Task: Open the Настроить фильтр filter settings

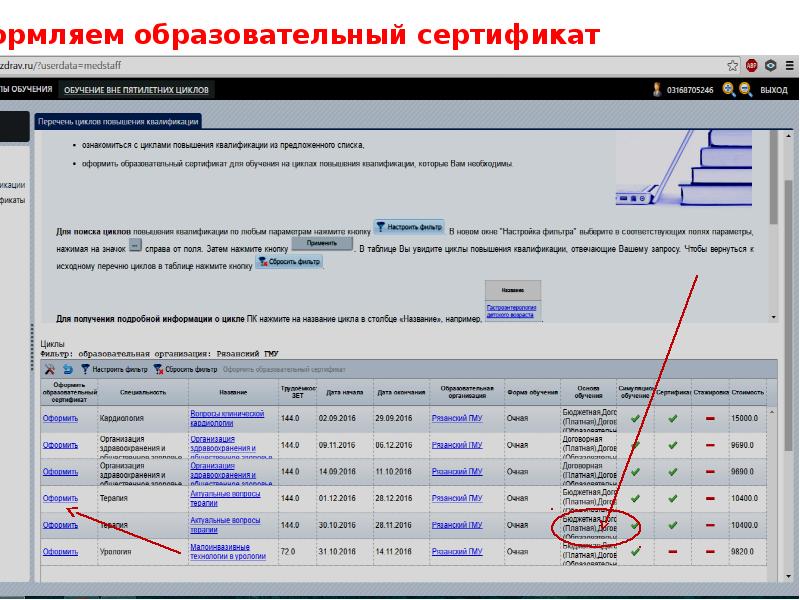Action: [113, 369]
